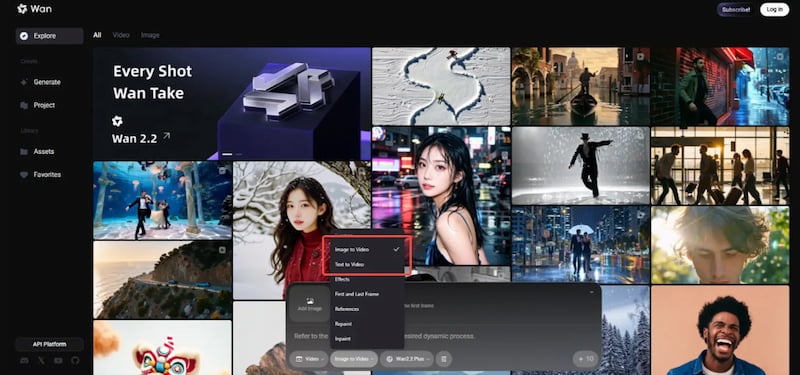Open the underwater dancing couple thumbnail
Image resolution: width=800 pixels, height=375 pixels.
click(x=162, y=200)
